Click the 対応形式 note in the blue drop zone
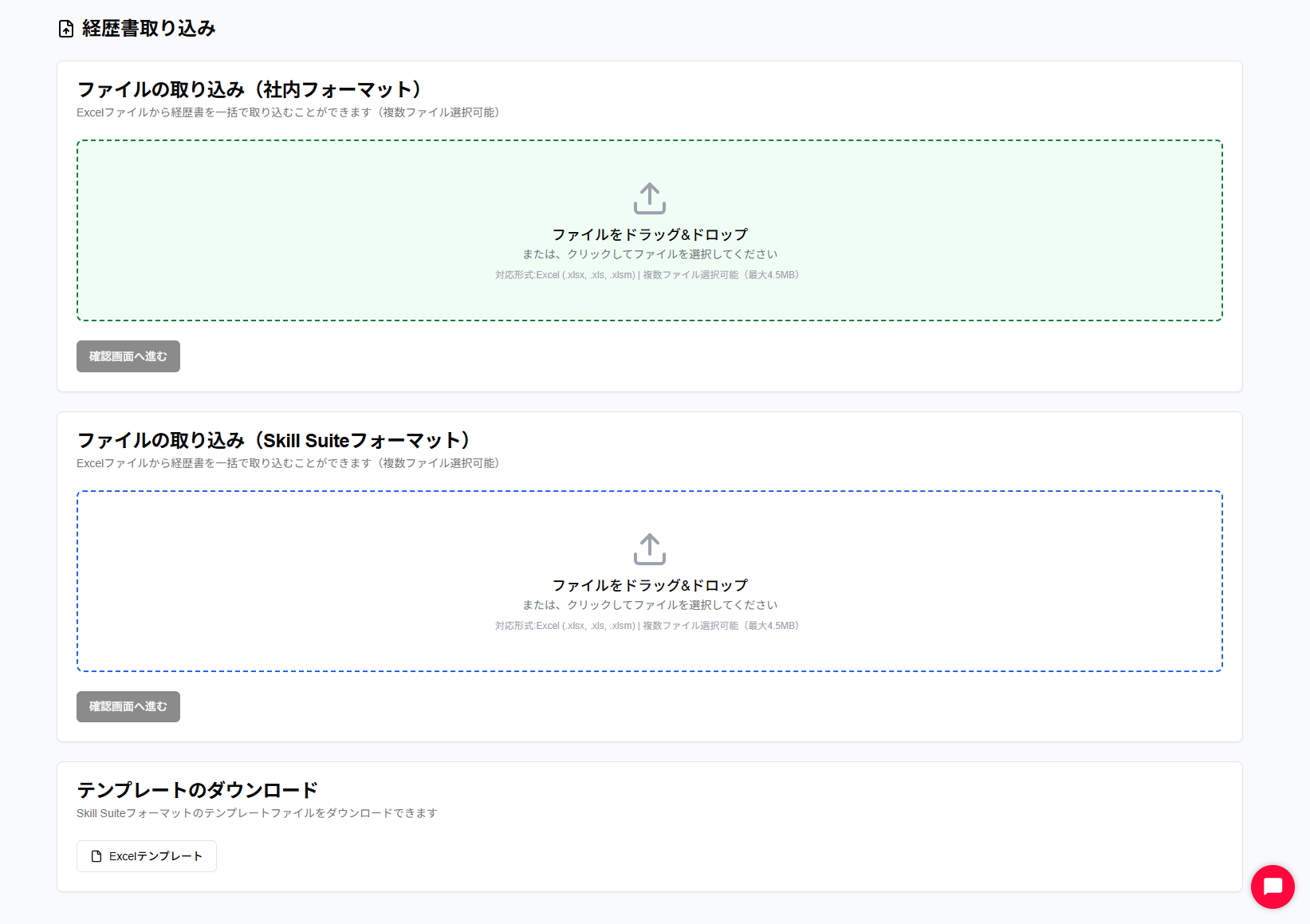The height and width of the screenshot is (924, 1310). pos(647,626)
